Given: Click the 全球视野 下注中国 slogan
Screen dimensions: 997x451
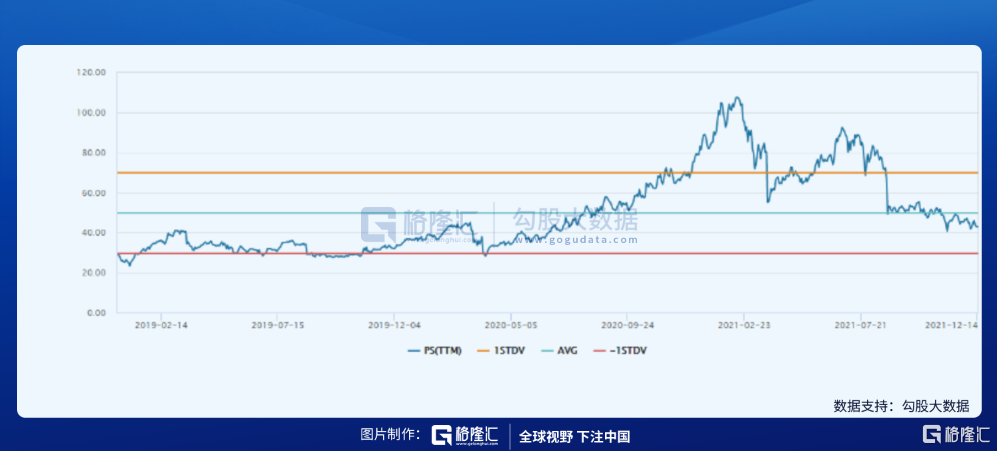Looking at the screenshot, I should (574, 437).
